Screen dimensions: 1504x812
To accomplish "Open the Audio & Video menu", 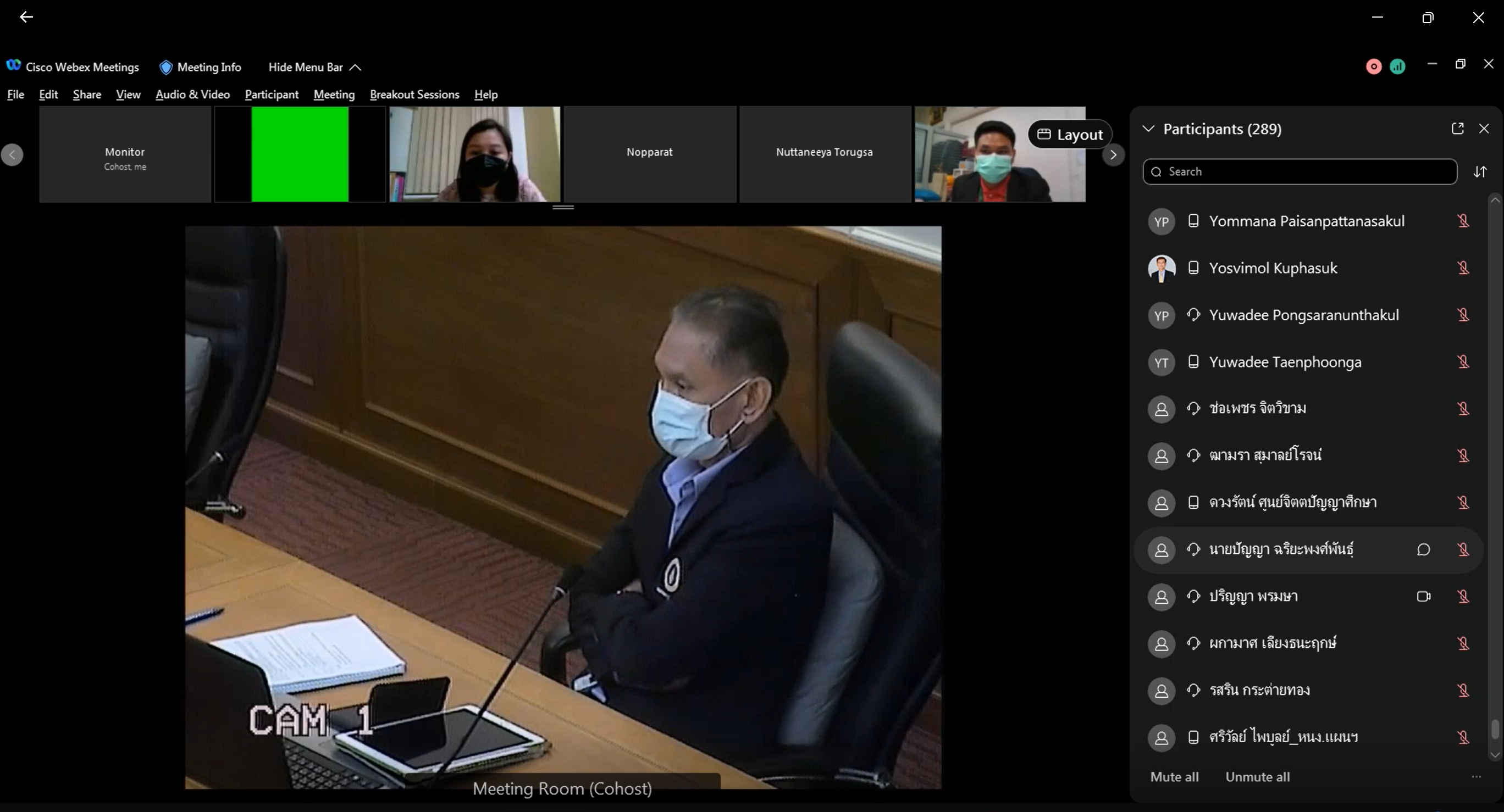I will (x=192, y=94).
